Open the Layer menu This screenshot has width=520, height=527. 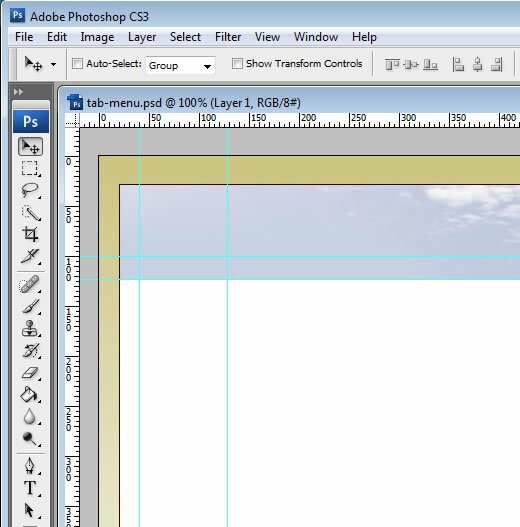tap(142, 37)
